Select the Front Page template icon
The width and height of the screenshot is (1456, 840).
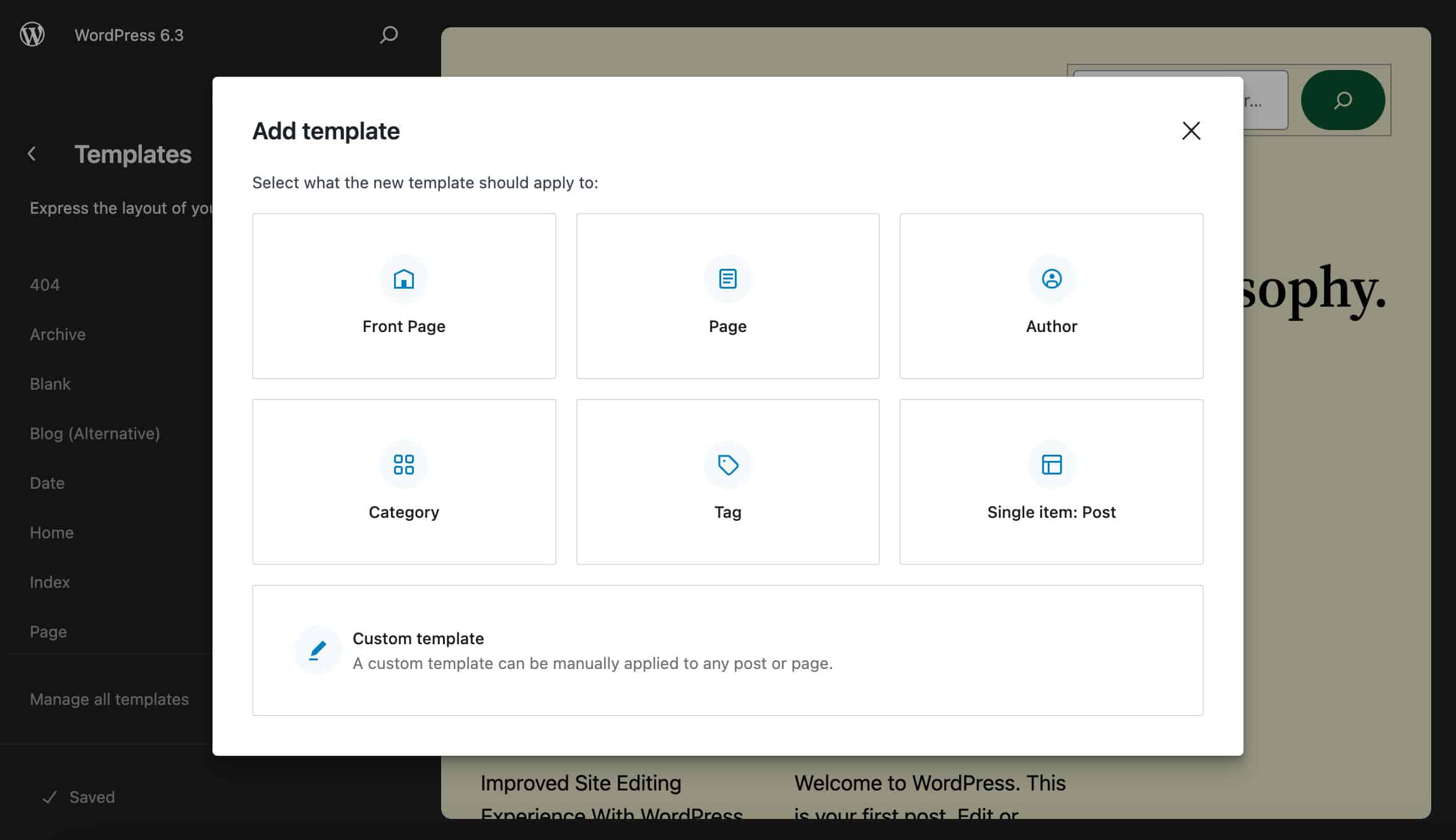coord(403,279)
